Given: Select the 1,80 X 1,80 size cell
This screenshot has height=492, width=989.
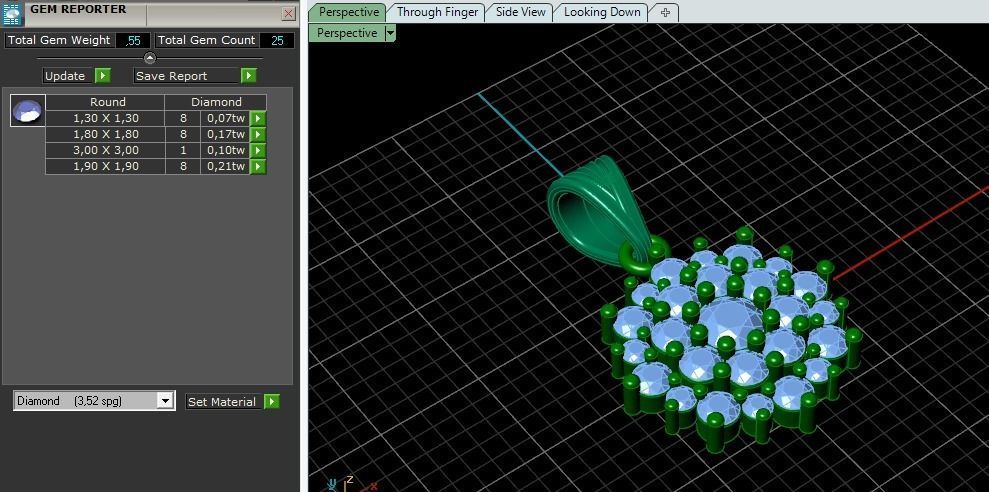Looking at the screenshot, I should (x=105, y=134).
